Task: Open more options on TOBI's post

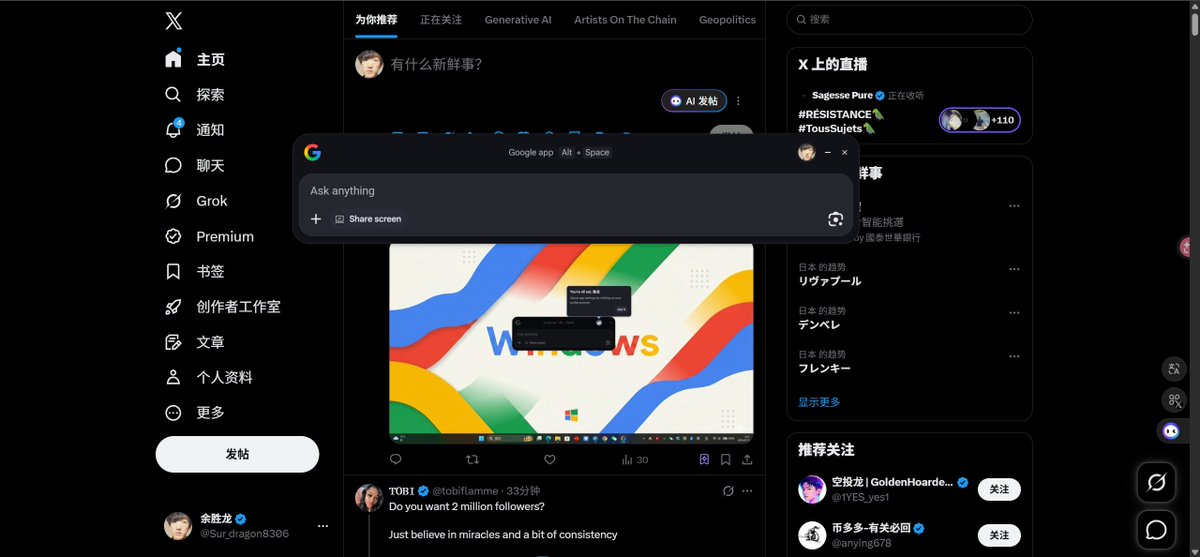Action: coord(749,491)
